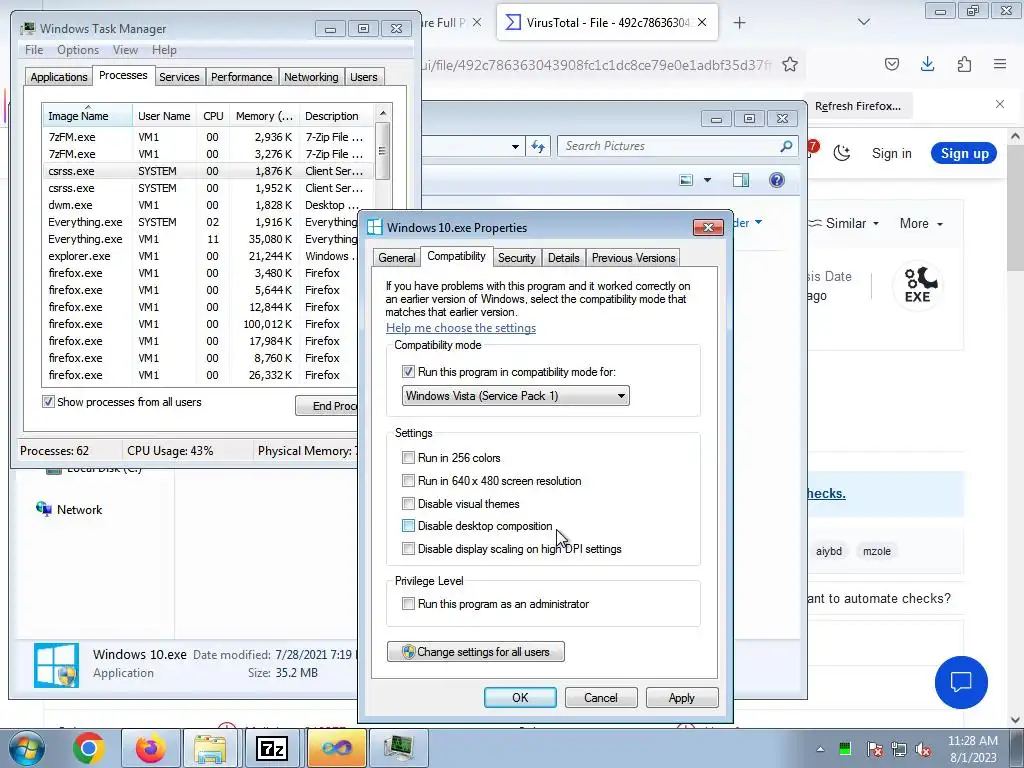This screenshot has width=1024, height=768.
Task: Click Explorer change view icon
Action: 686,180
